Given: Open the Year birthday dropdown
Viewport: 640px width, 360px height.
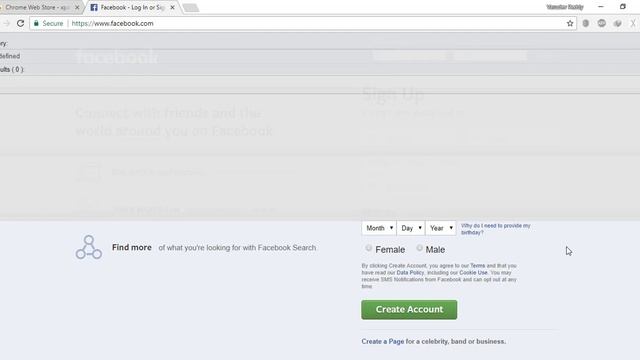Looking at the screenshot, I should tap(440, 228).
